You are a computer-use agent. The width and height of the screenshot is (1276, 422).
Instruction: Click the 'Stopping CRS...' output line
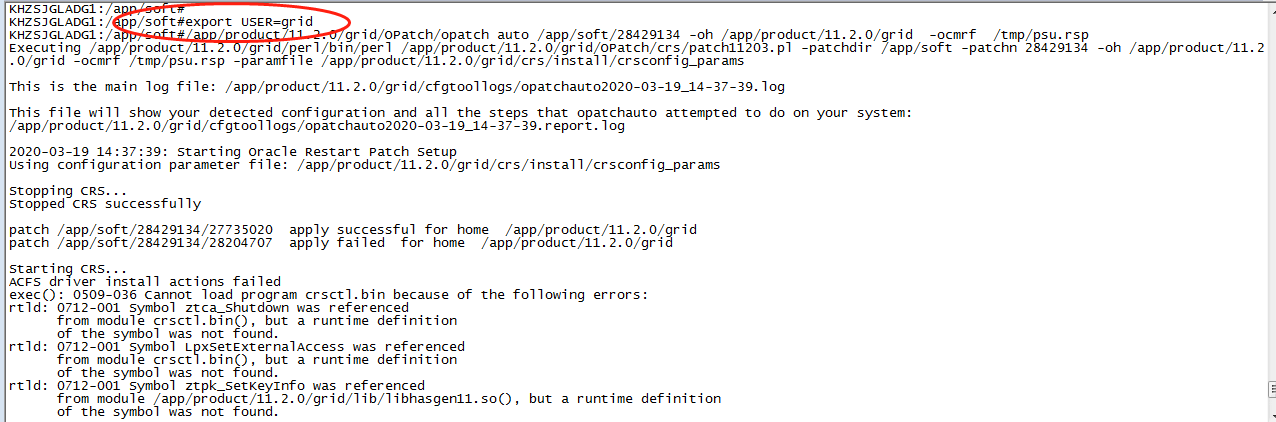pyautogui.click(x=68, y=190)
